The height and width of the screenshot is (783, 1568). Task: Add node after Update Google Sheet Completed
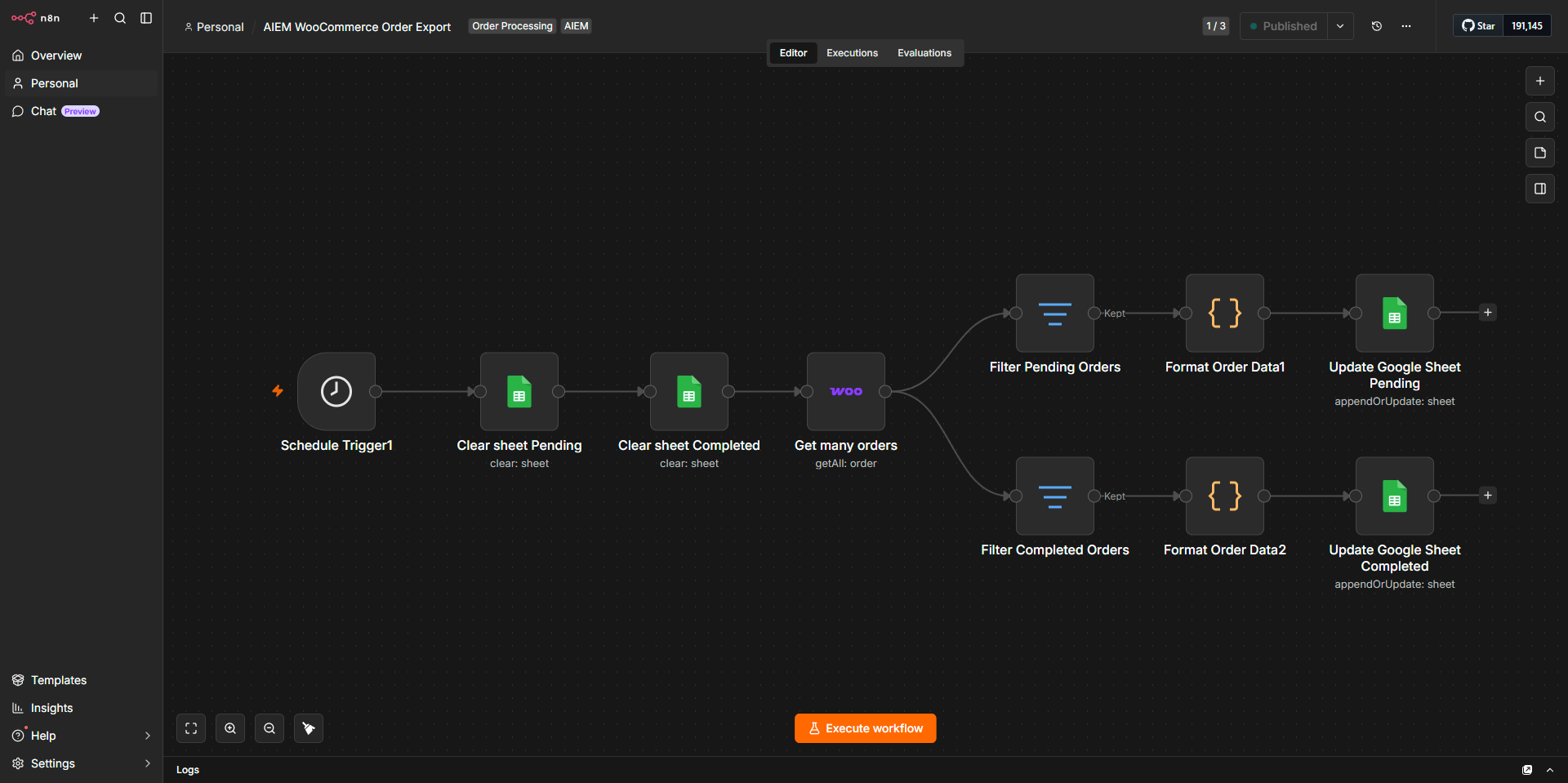[x=1488, y=496]
